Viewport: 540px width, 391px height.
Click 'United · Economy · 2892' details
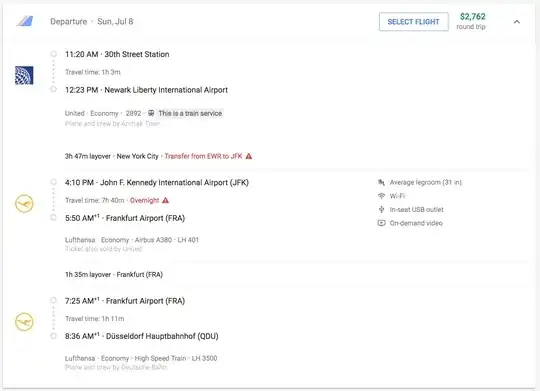coord(103,113)
